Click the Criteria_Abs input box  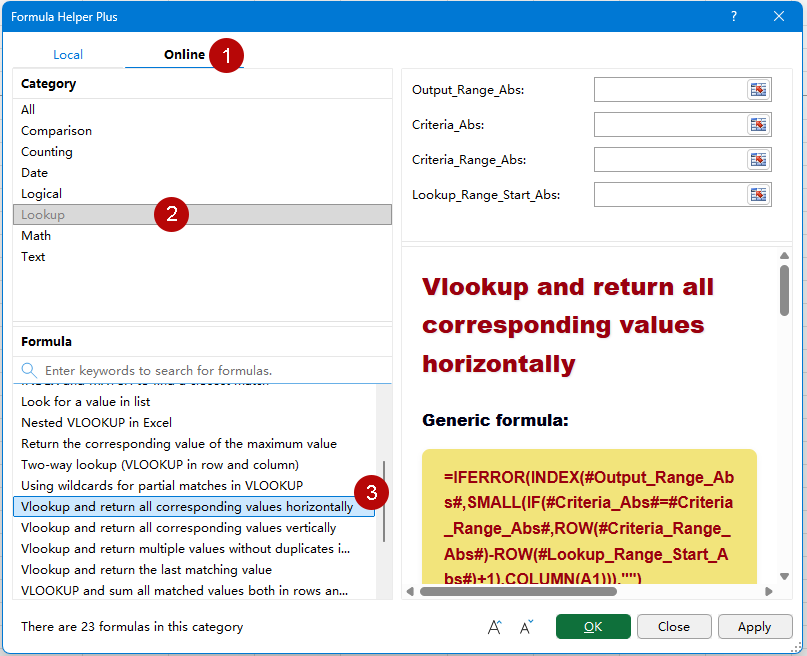pos(670,125)
